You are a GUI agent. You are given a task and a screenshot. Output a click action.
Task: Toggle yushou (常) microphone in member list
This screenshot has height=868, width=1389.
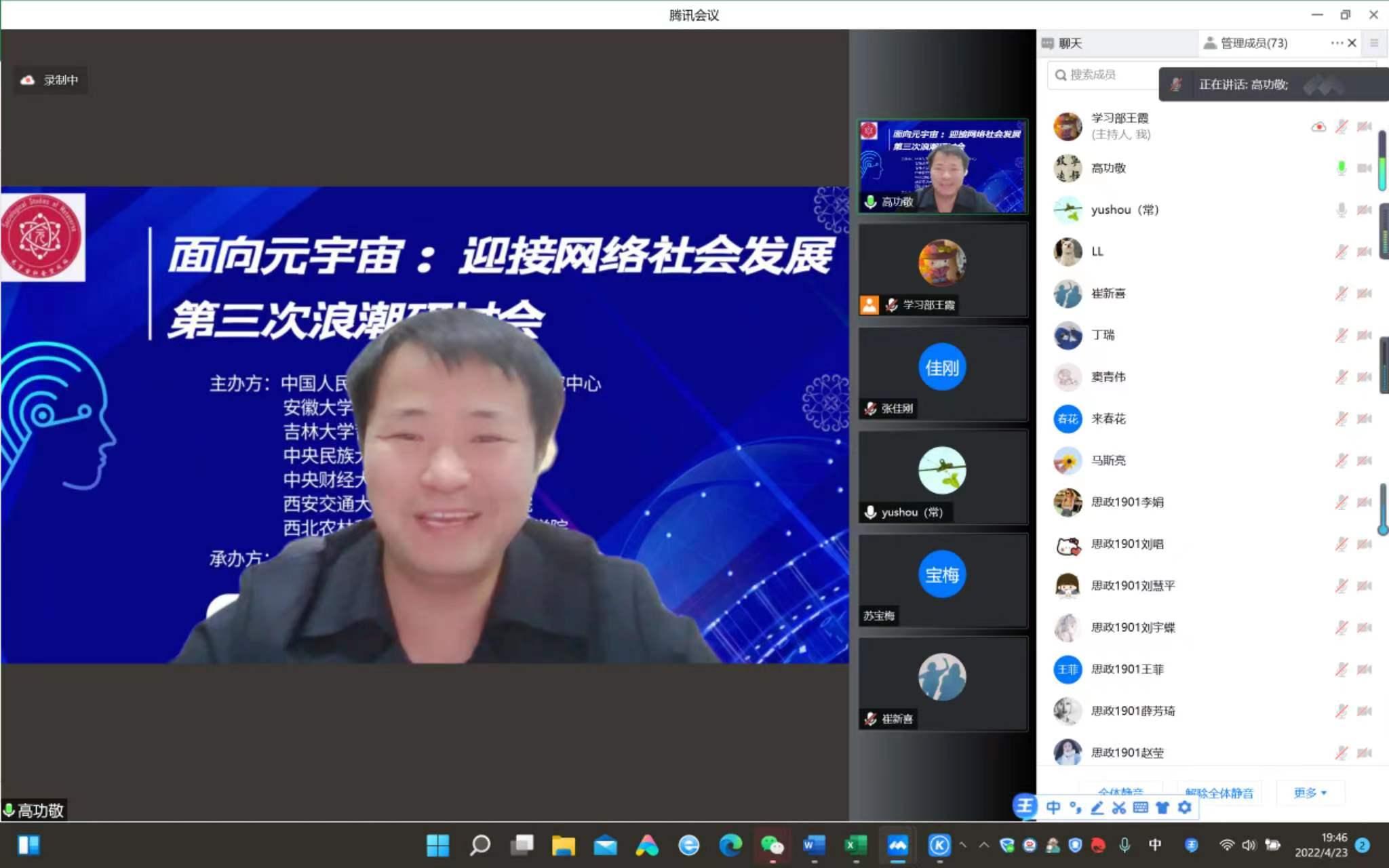tap(1341, 210)
